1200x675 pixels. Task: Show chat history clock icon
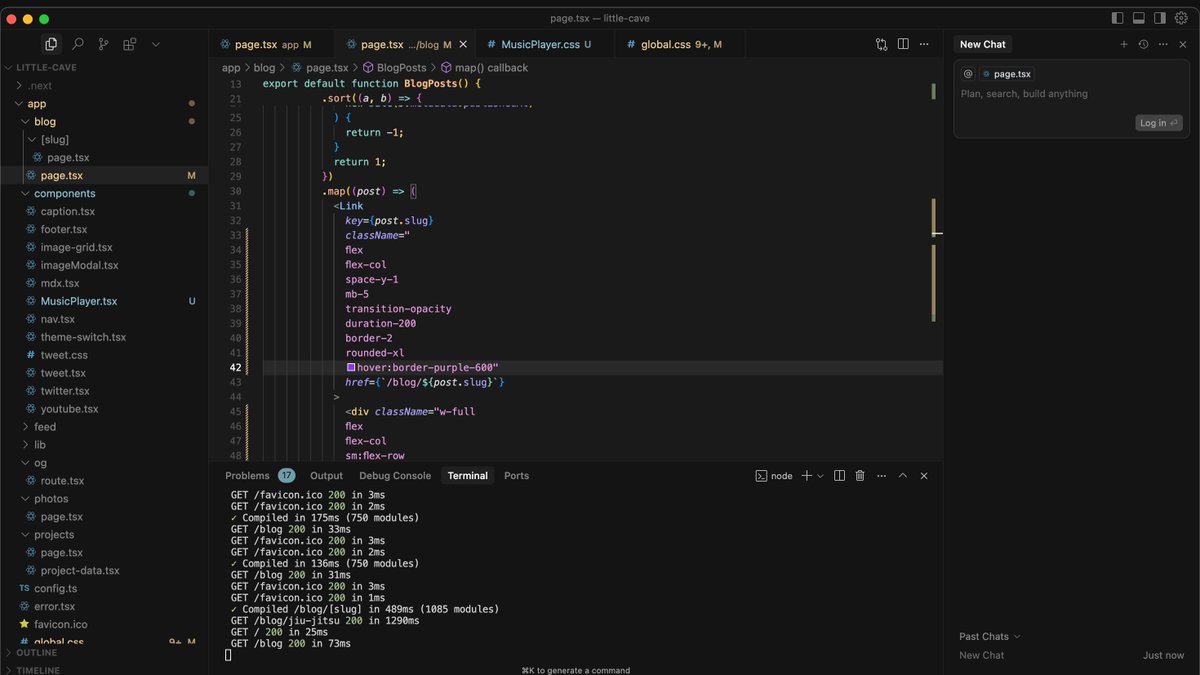pos(1143,44)
